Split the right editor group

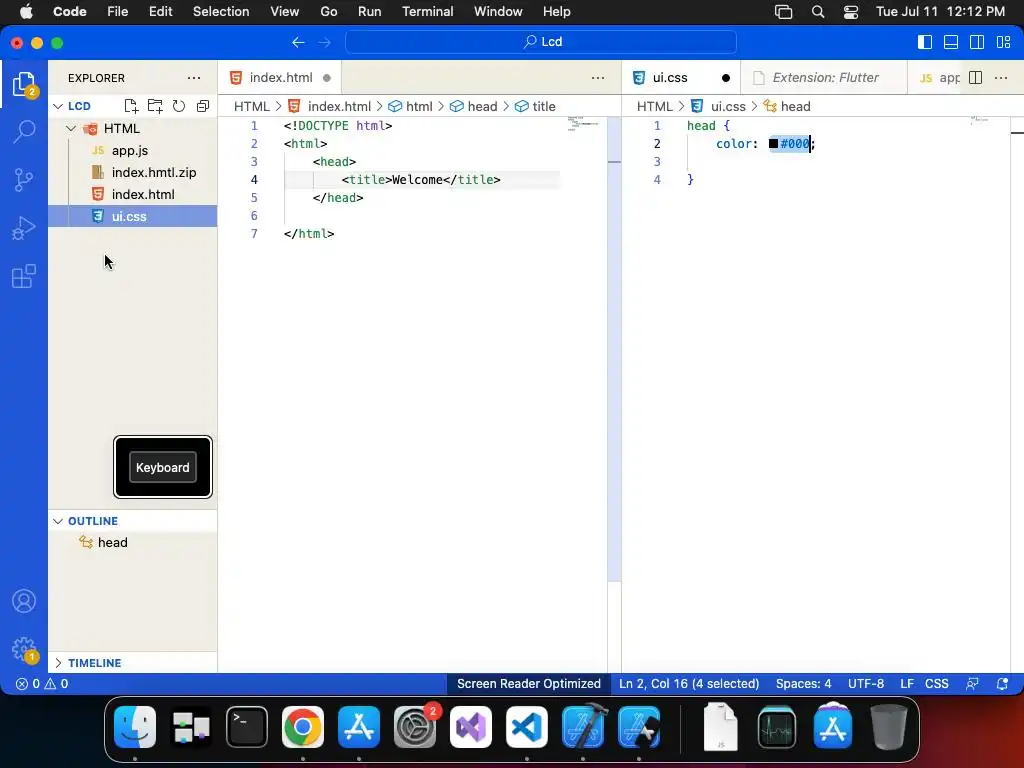pyautogui.click(x=976, y=78)
